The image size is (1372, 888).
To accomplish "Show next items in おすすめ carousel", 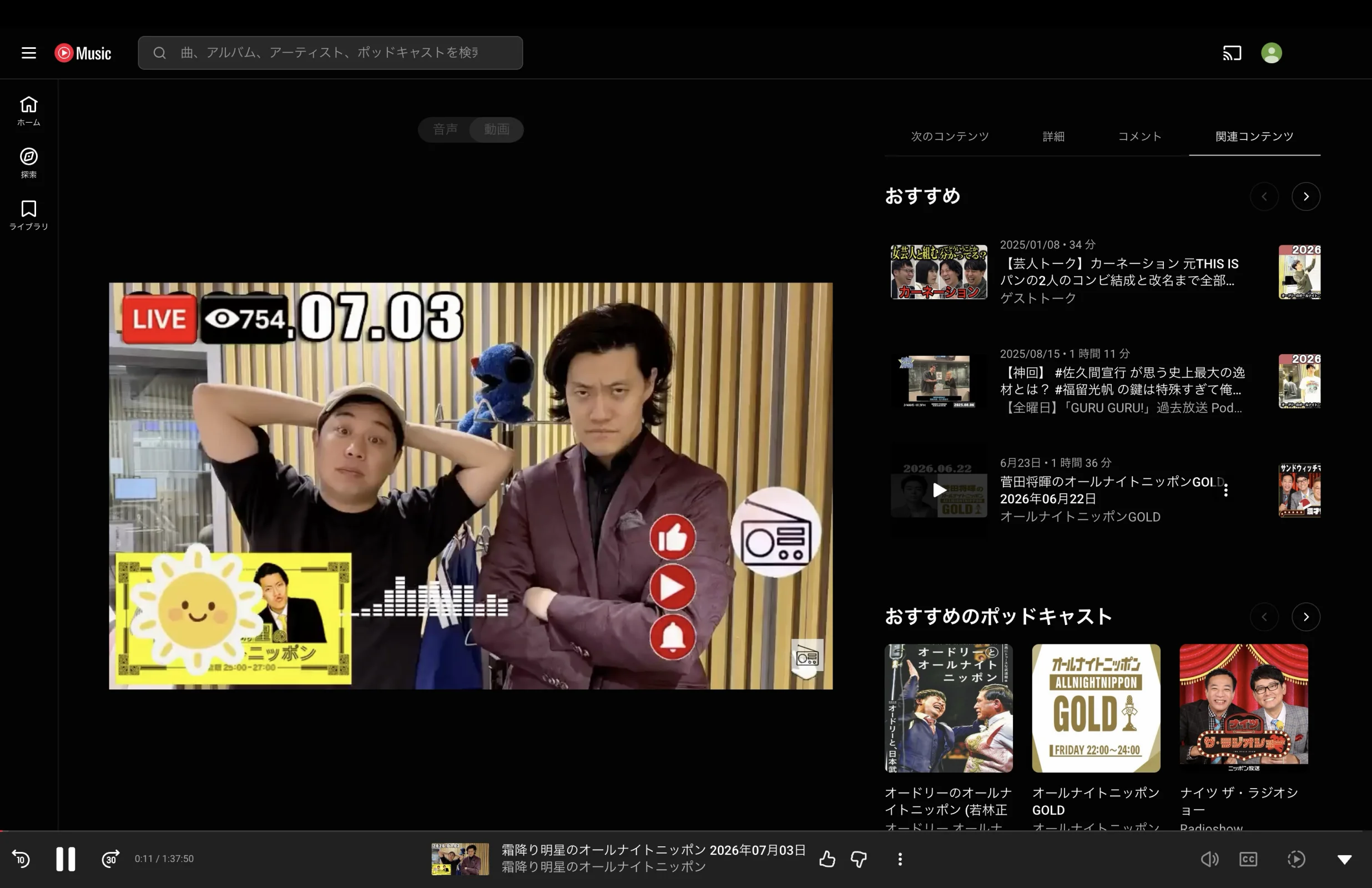I will click(x=1306, y=196).
